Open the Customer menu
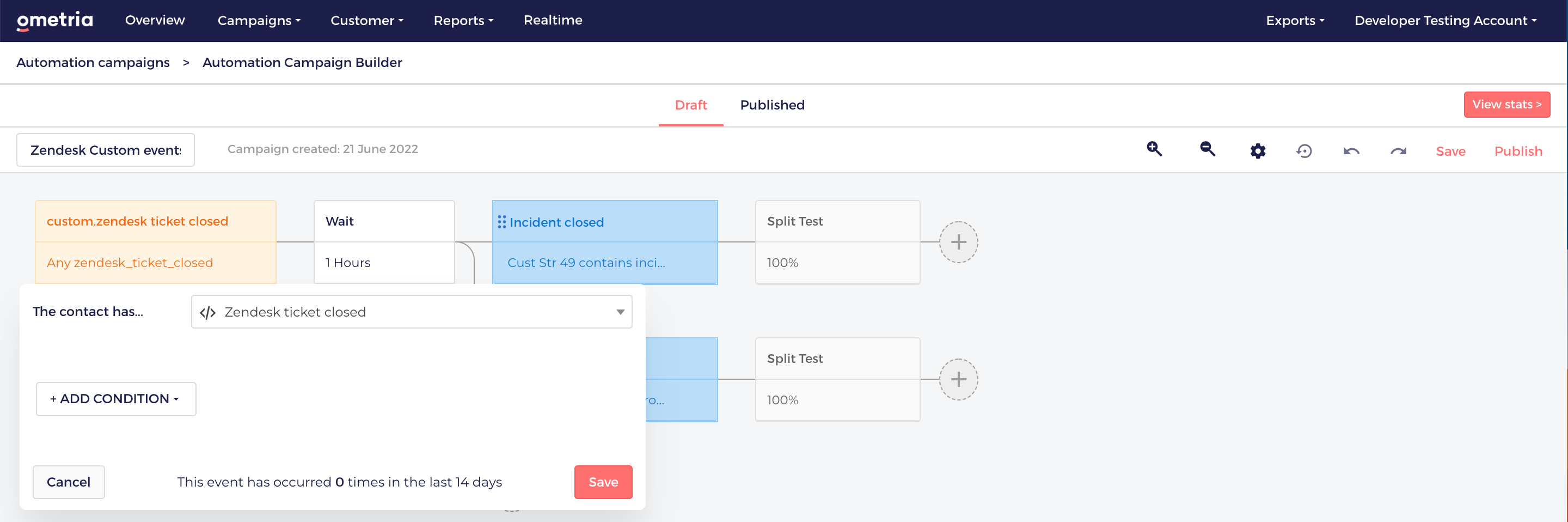This screenshot has width=1568, height=522. click(x=366, y=21)
